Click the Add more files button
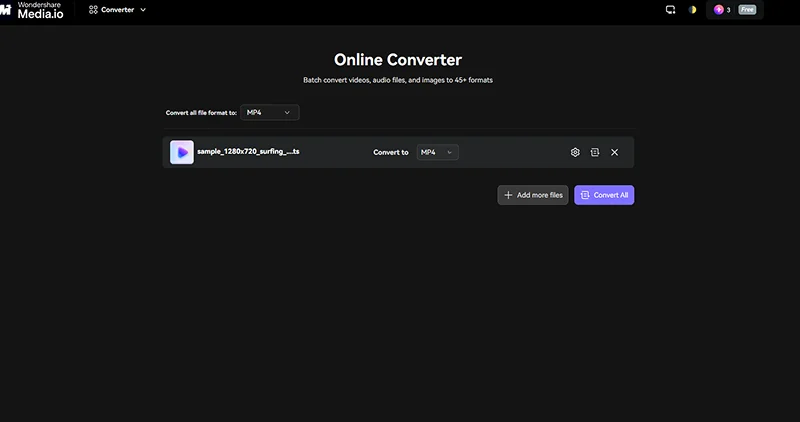800x422 pixels. (x=533, y=195)
